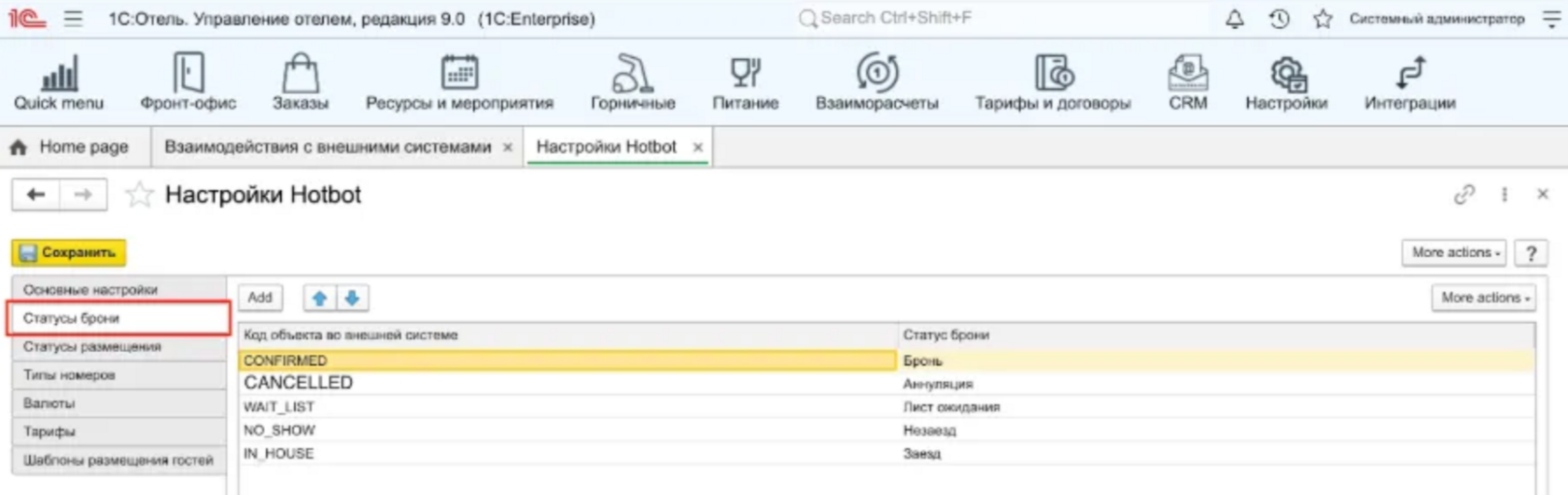The width and height of the screenshot is (1568, 495).
Task: Go forward with right arrow button
Action: point(83,194)
